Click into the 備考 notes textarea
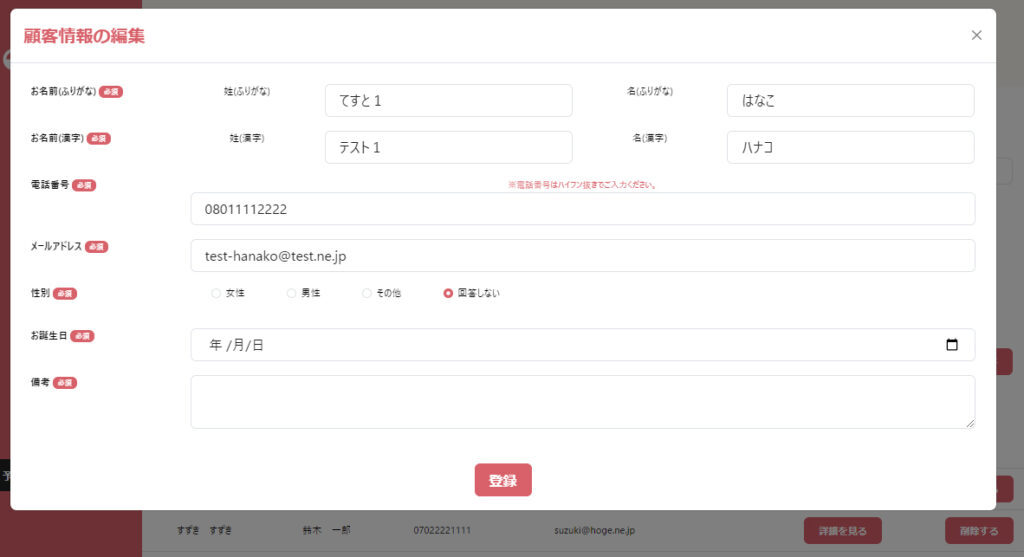Image resolution: width=1024 pixels, height=557 pixels. (x=582, y=402)
